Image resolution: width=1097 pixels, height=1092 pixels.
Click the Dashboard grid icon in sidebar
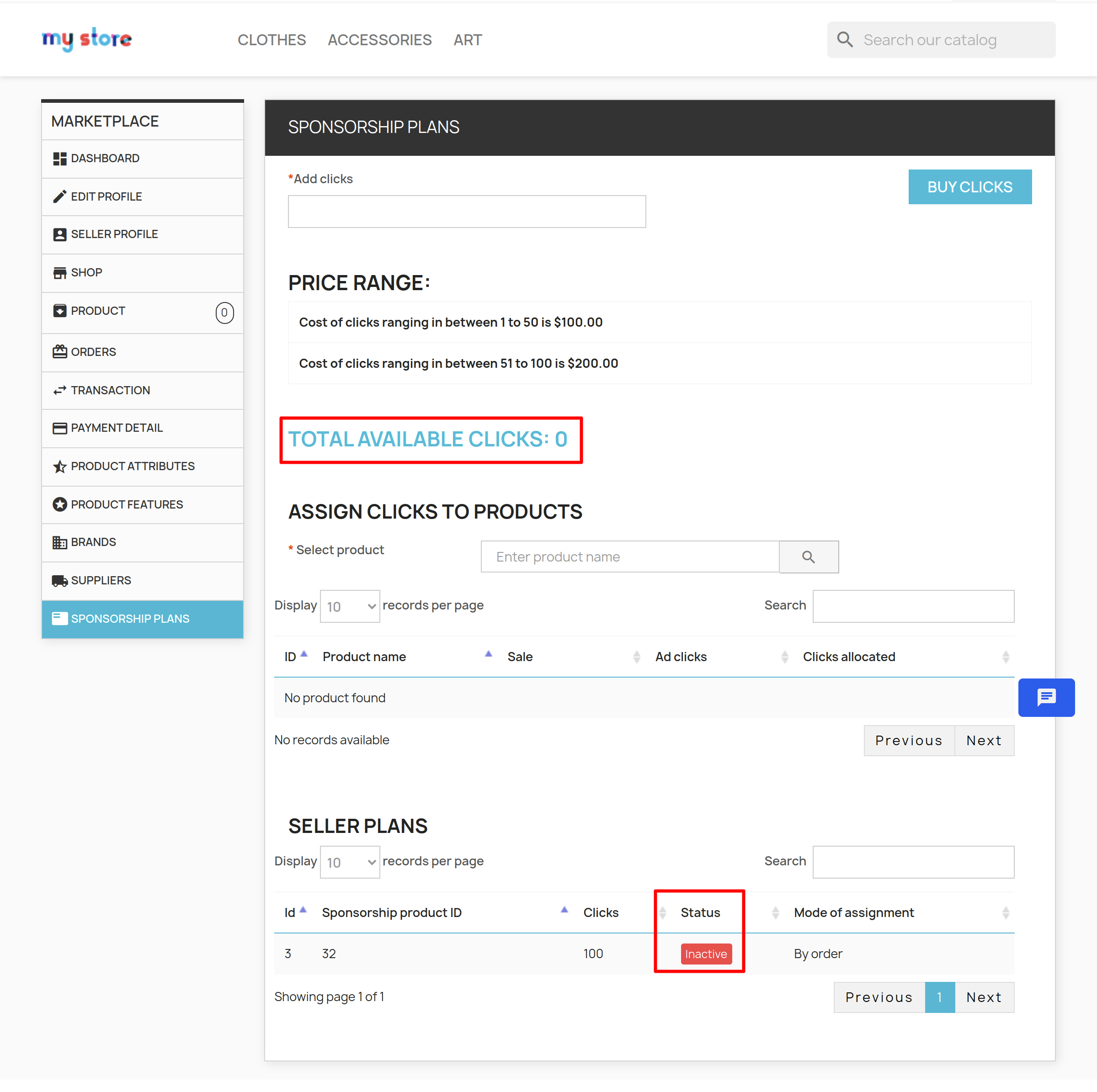tap(59, 159)
